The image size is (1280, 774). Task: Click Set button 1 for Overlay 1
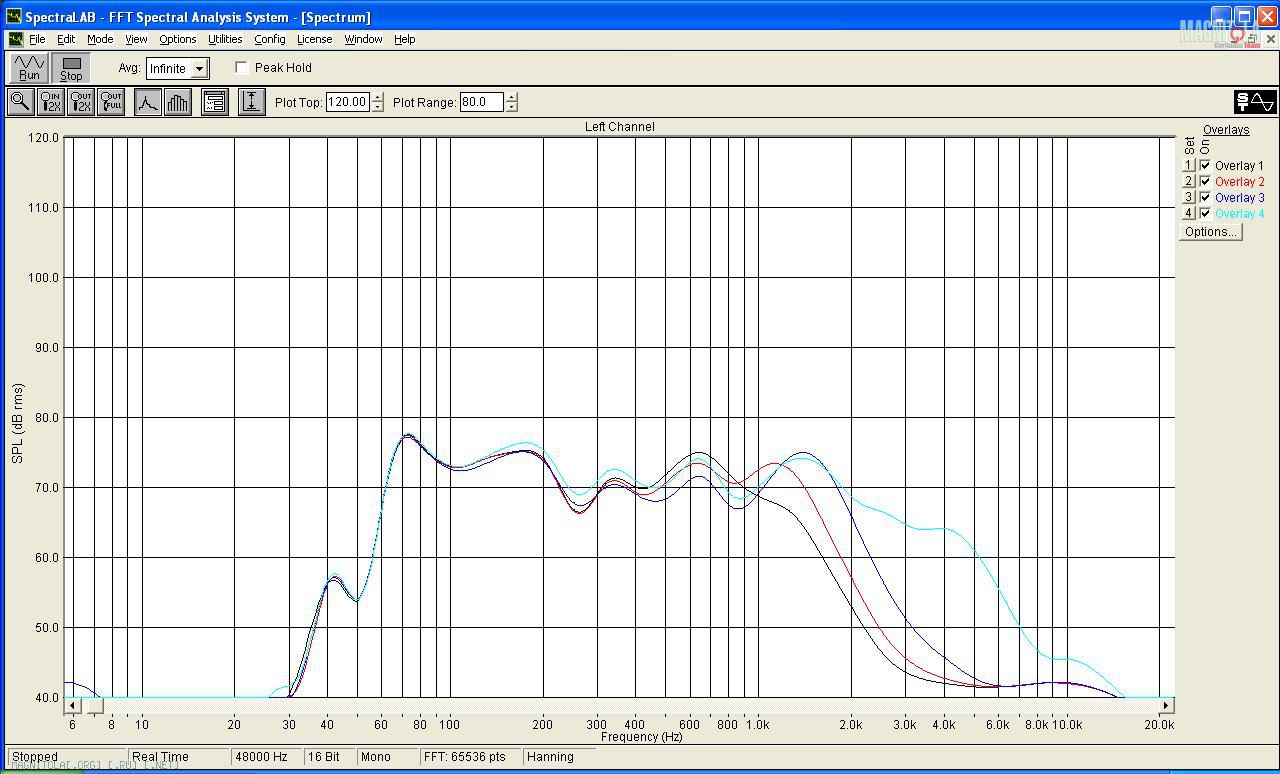[x=1189, y=166]
